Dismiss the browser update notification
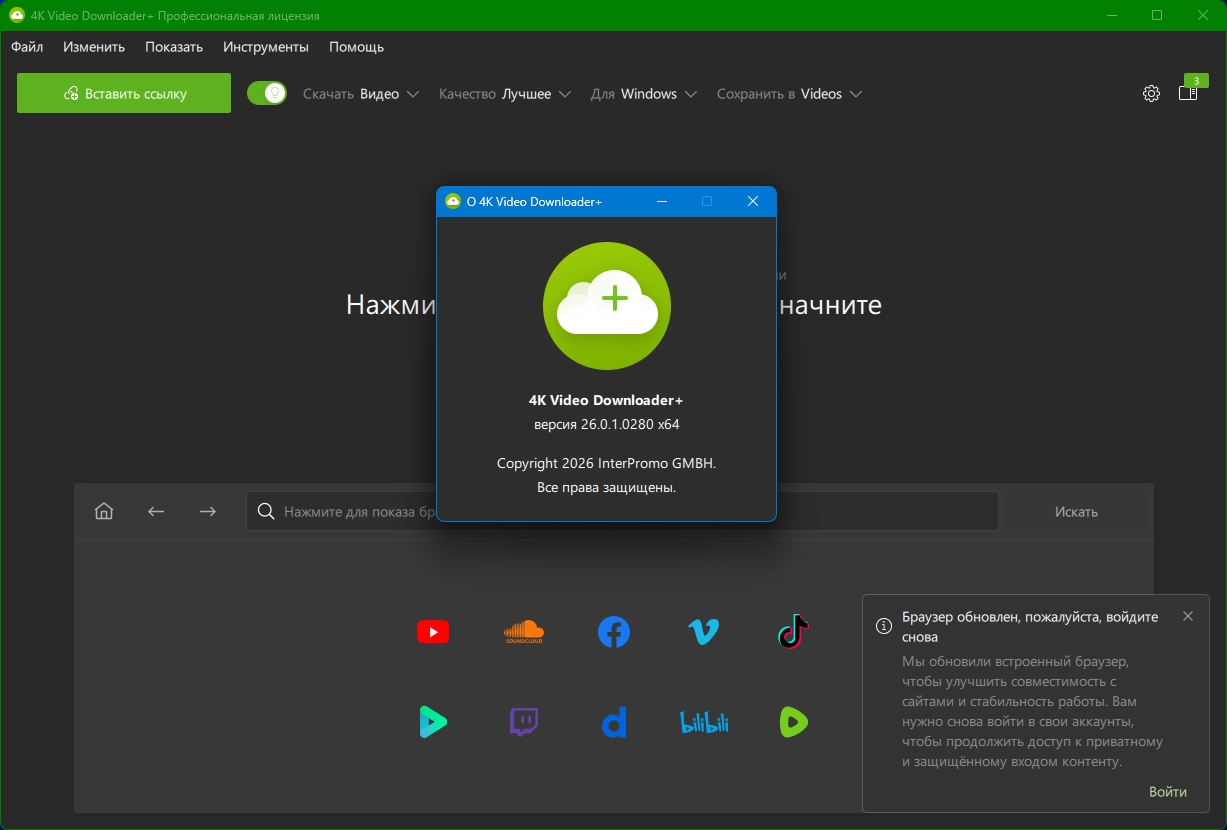Image resolution: width=1227 pixels, height=830 pixels. 1188,616
